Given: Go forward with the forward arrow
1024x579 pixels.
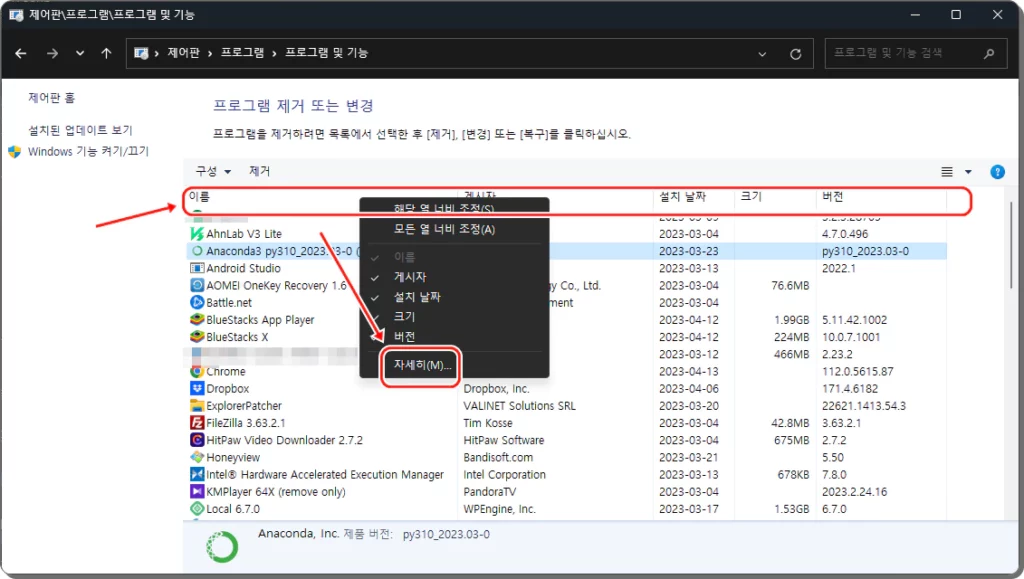Looking at the screenshot, I should (x=52, y=54).
